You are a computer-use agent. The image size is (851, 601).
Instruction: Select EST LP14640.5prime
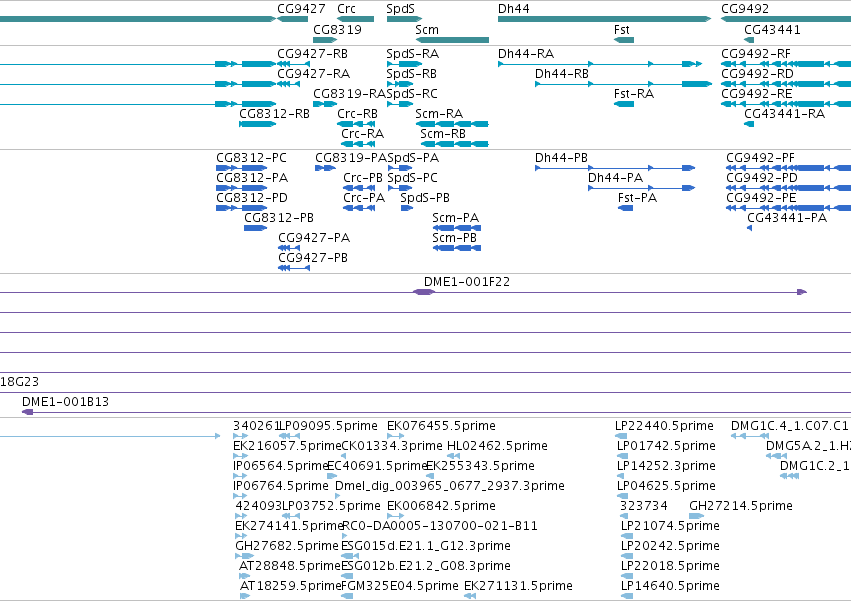point(627,596)
